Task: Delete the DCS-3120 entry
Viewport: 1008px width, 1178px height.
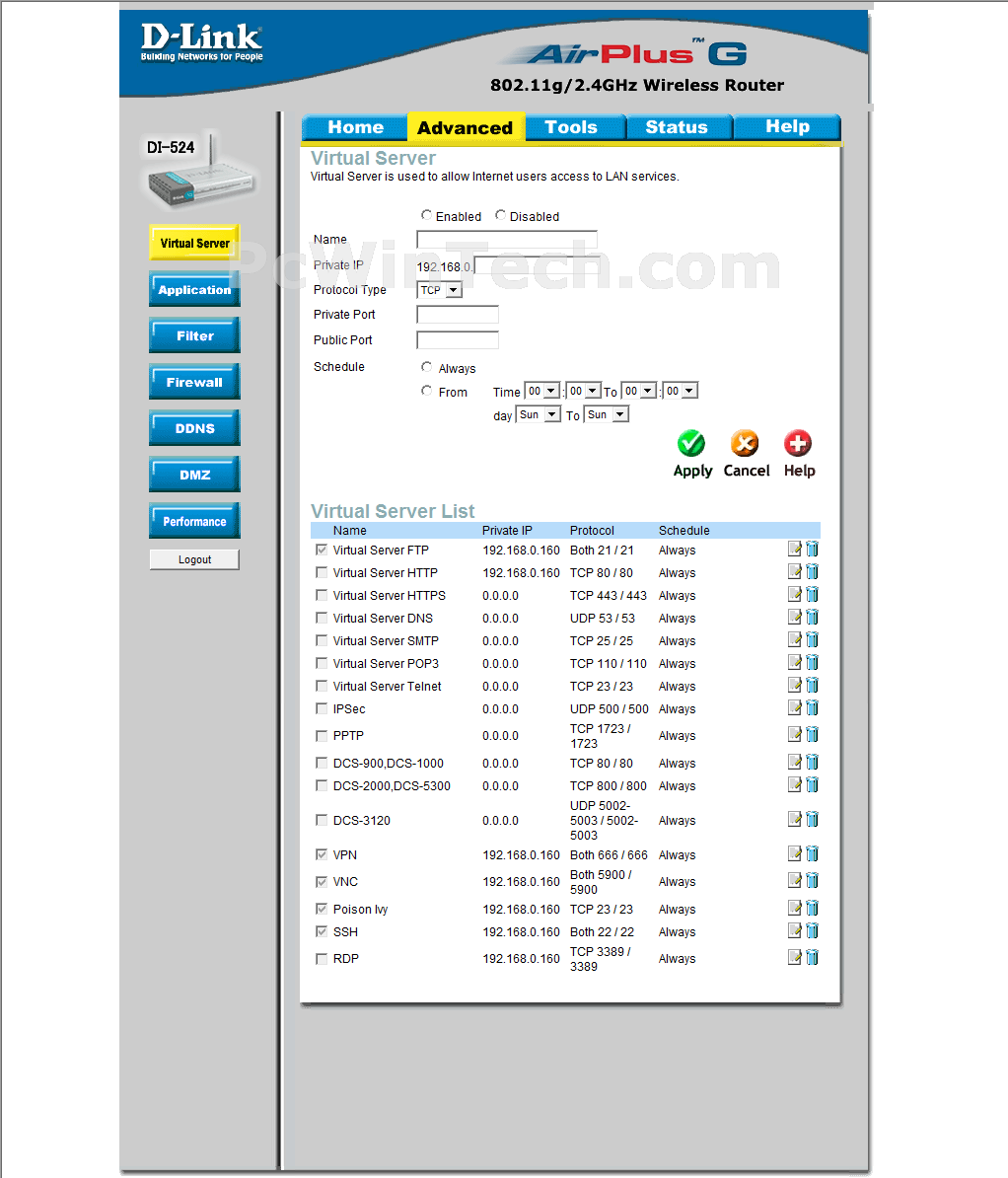Action: (812, 819)
